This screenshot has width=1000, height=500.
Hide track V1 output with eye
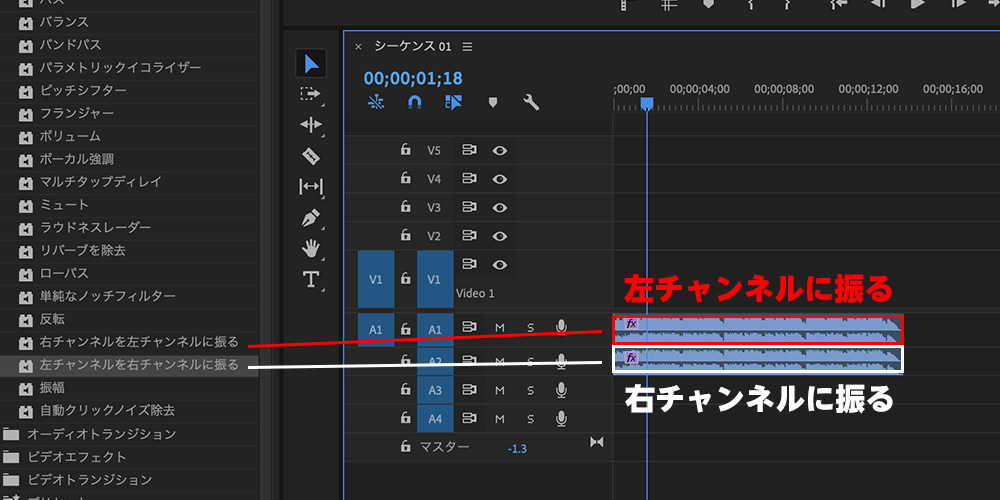pos(500,265)
